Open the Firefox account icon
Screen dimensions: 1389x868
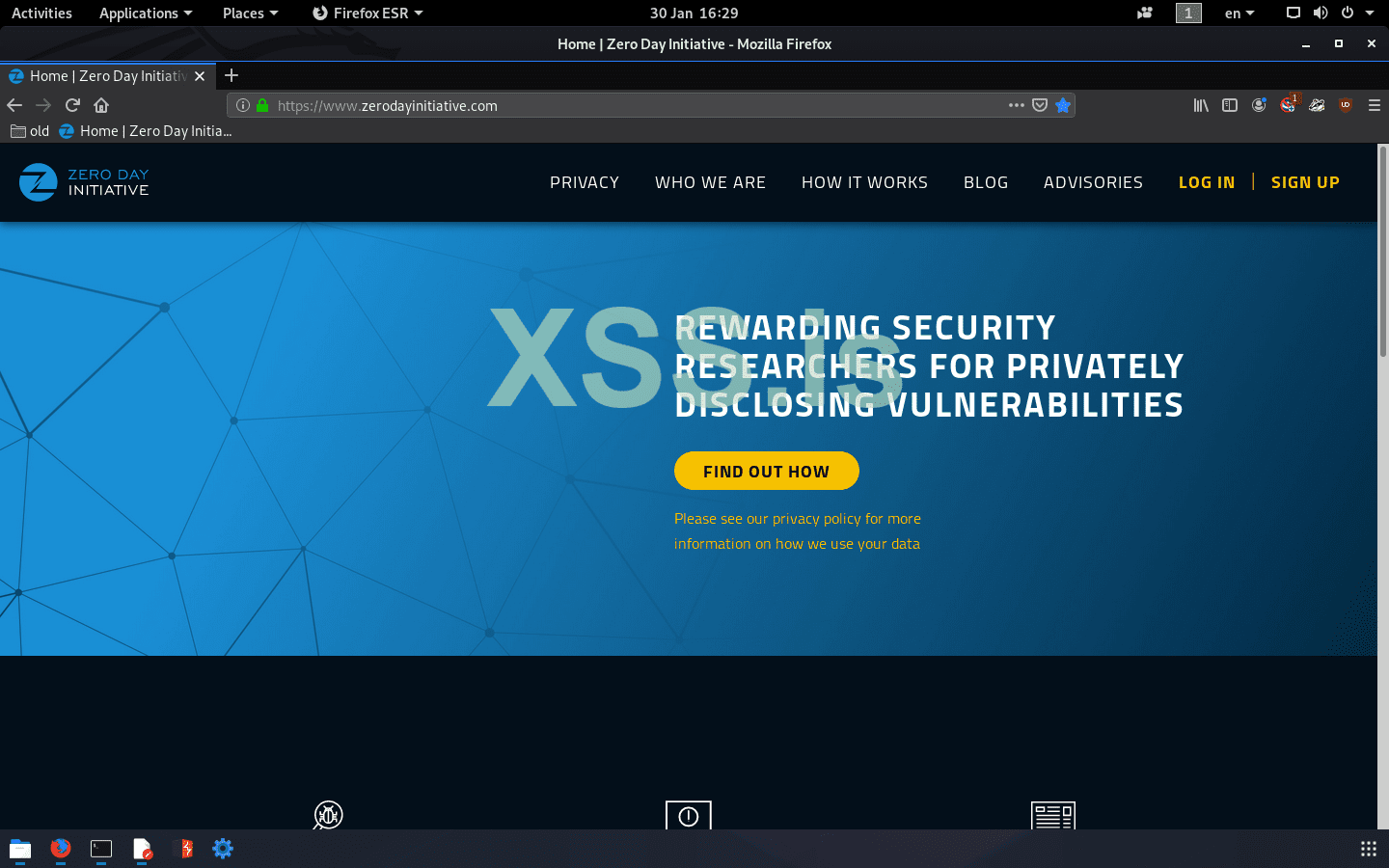(x=1259, y=105)
